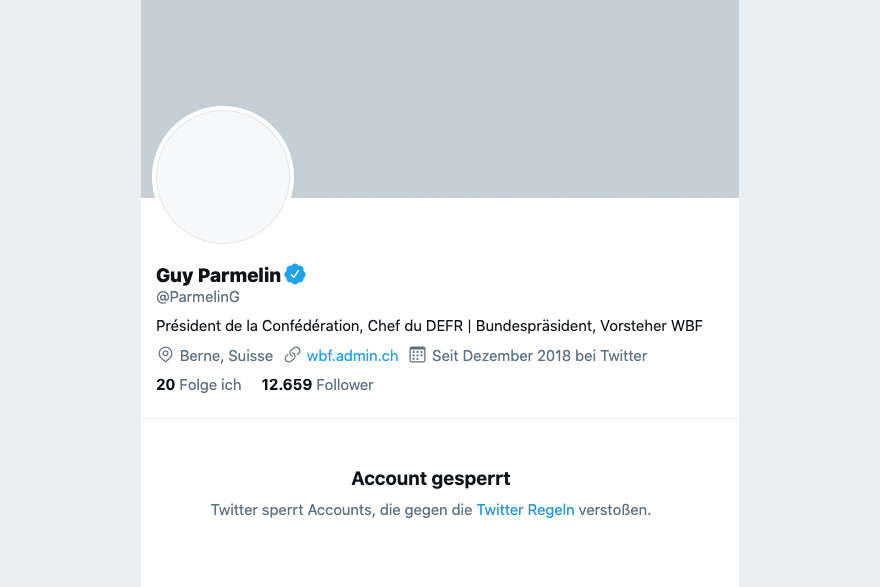The height and width of the screenshot is (587, 880).
Task: Click the French bio text mentioning DEFR
Action: 310,326
